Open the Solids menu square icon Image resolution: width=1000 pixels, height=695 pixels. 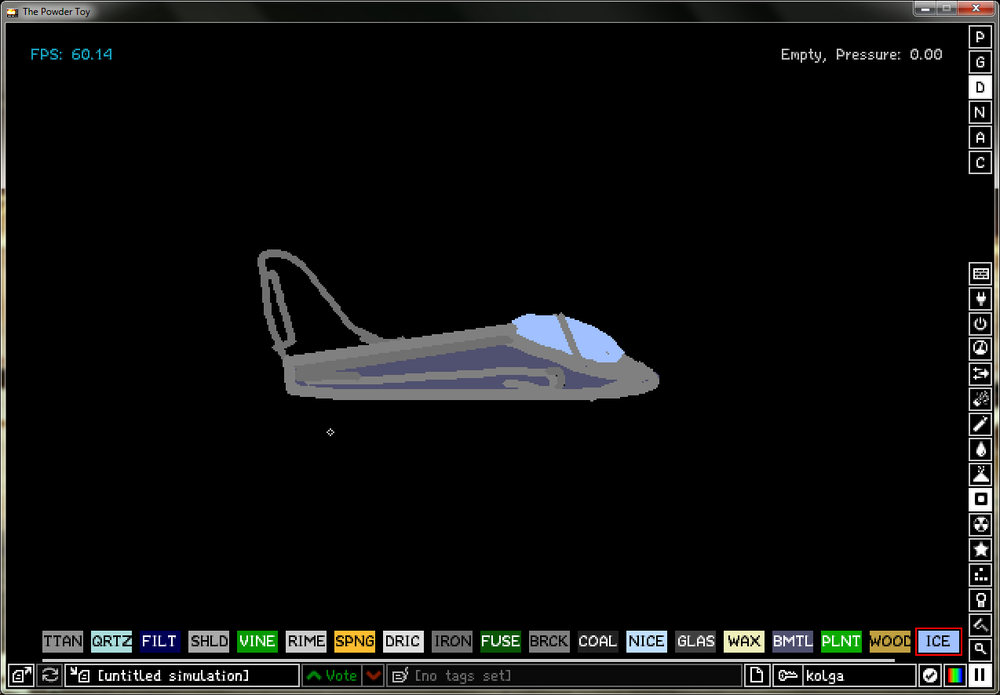coord(980,498)
